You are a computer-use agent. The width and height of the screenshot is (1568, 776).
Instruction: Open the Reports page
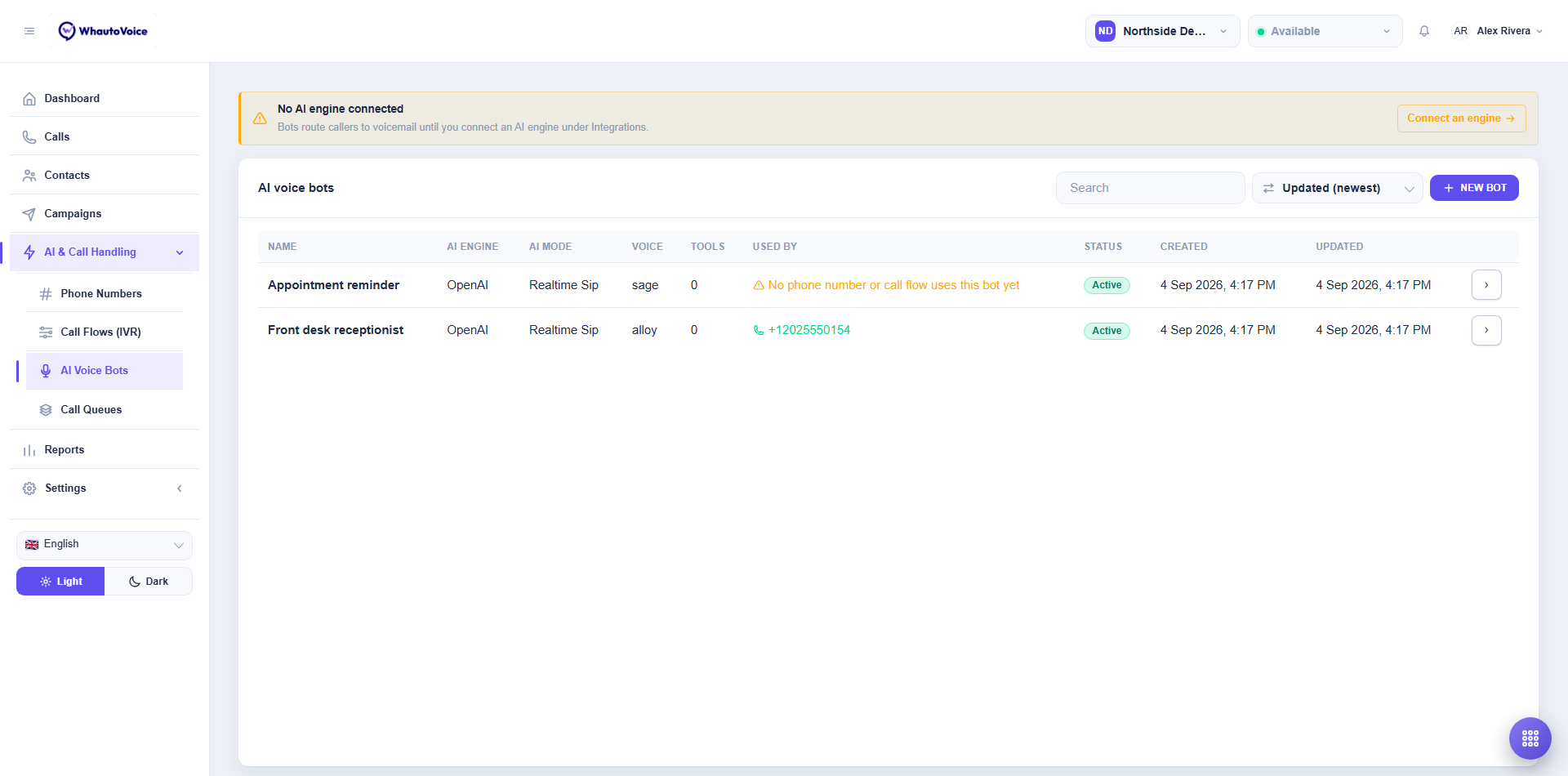(x=105, y=449)
